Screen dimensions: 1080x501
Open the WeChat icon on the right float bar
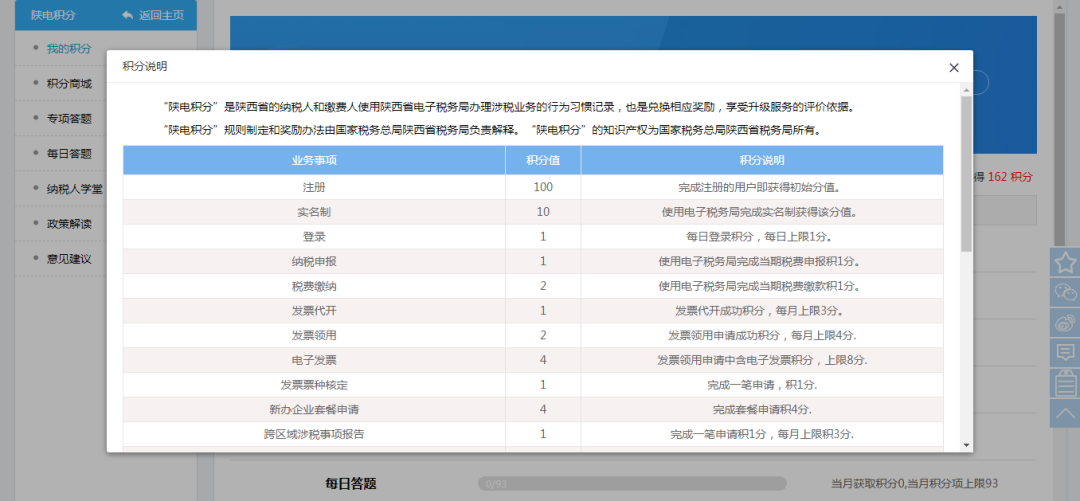click(x=1065, y=292)
